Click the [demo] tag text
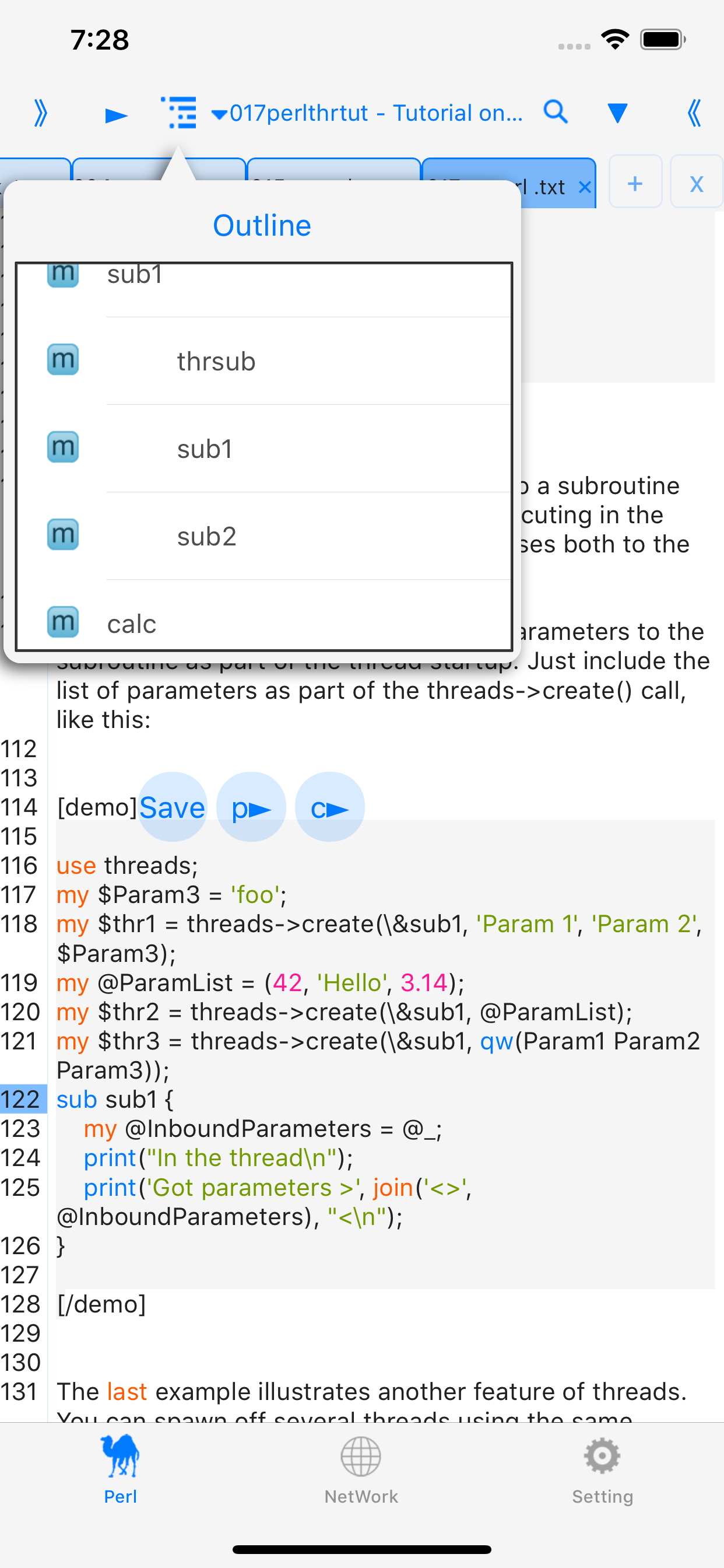The height and width of the screenshot is (1568, 724). point(97,807)
